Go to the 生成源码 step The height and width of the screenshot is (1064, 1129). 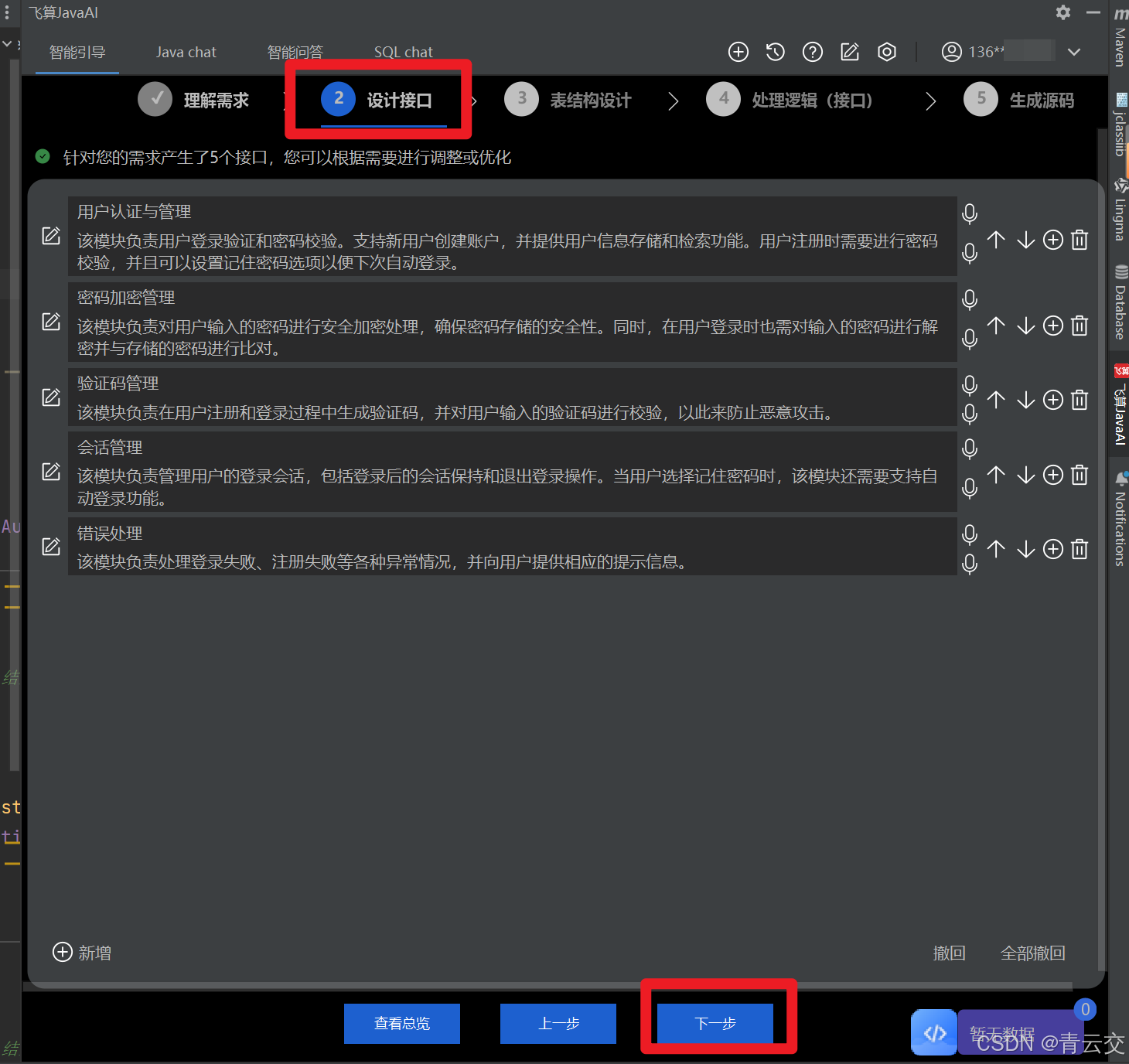click(1019, 100)
